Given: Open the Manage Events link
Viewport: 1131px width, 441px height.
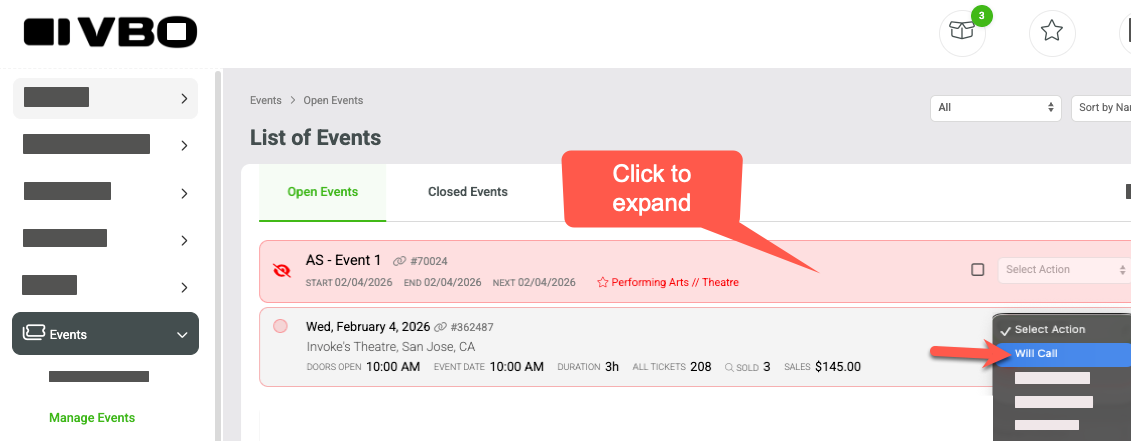Looking at the screenshot, I should [92, 418].
